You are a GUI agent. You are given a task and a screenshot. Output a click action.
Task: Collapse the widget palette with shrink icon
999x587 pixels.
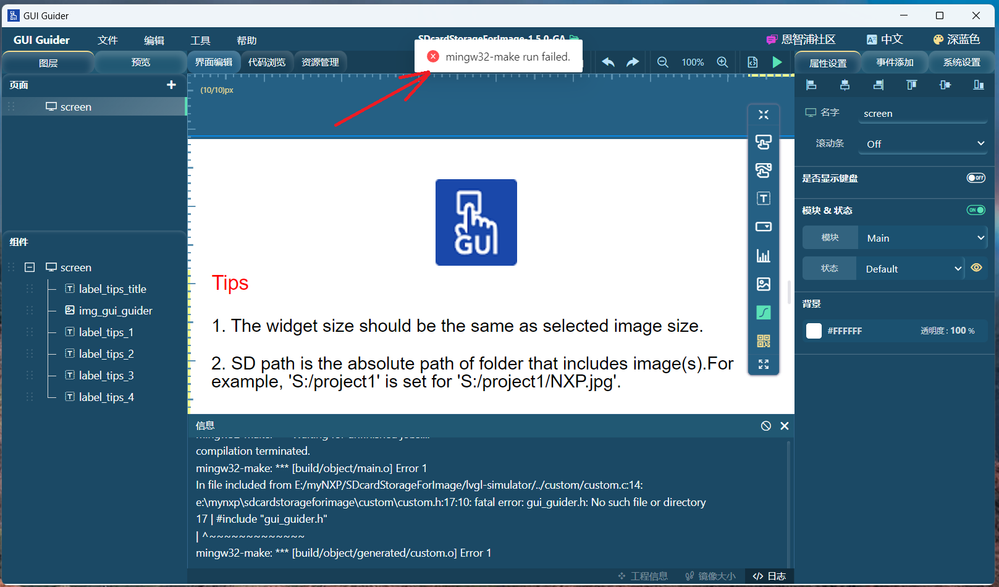(x=763, y=115)
